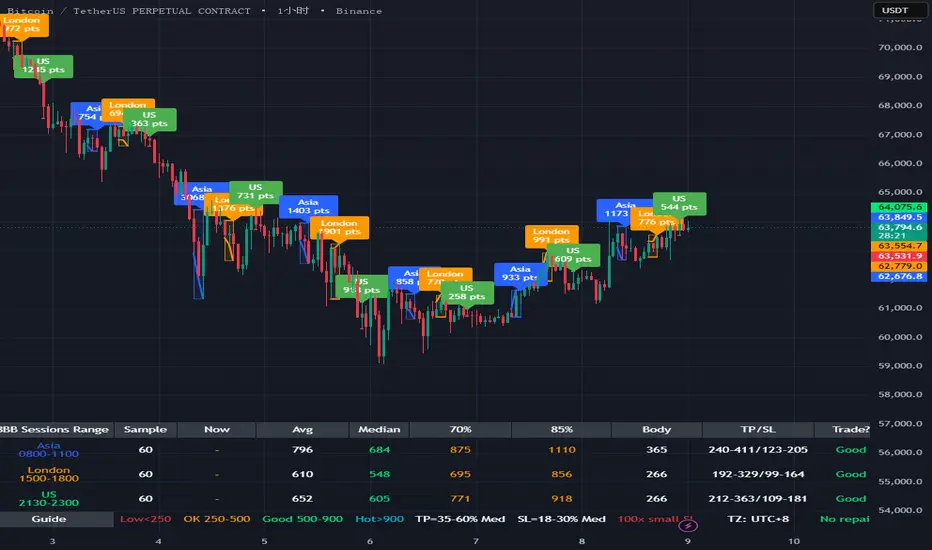The width and height of the screenshot is (932, 550).
Task: Click the Bitcoin / TetherUS PERPETUAL CONTRACT title
Action: (x=128, y=11)
